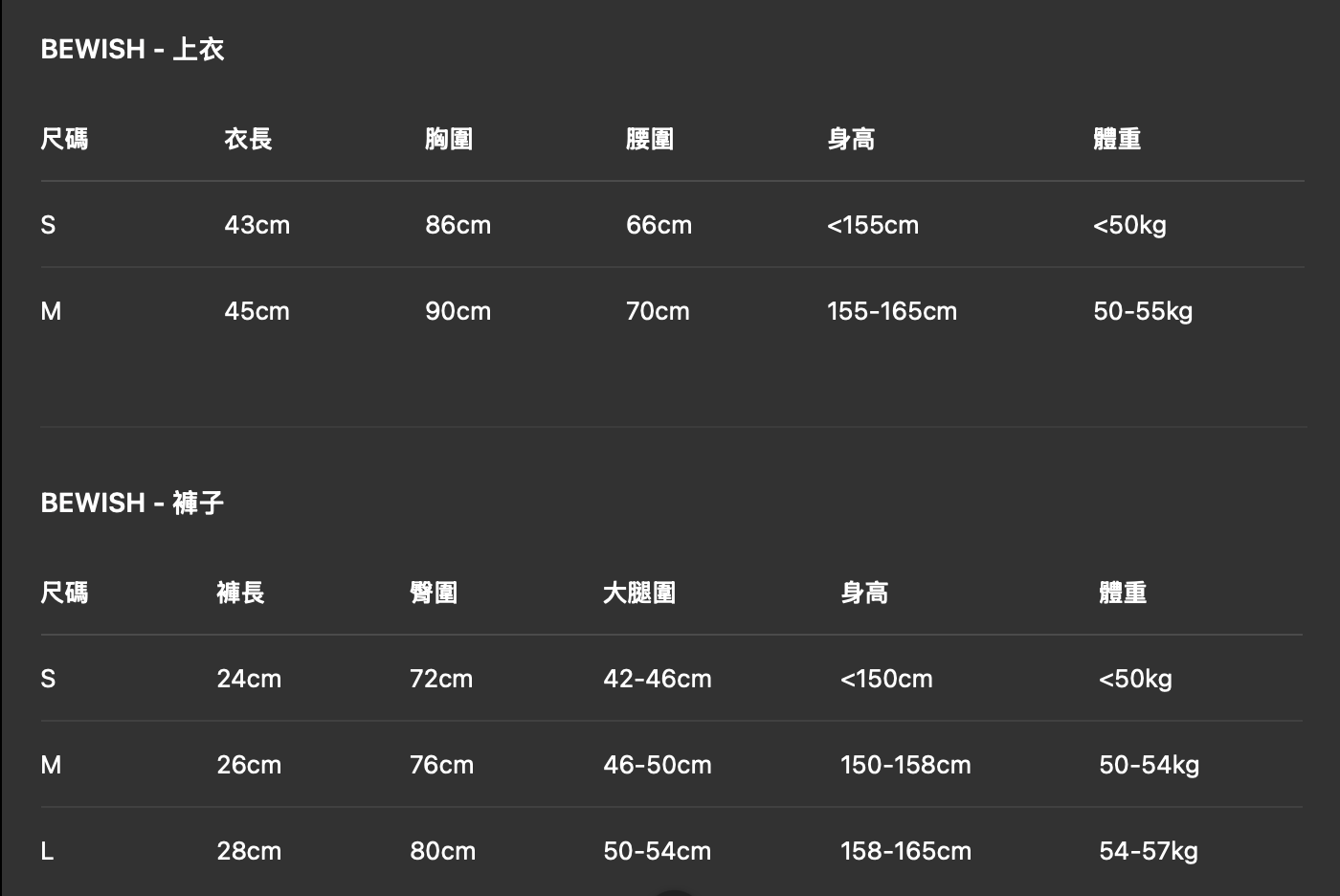
Task: Click the 大腿圍 column header
Action: 639,593
